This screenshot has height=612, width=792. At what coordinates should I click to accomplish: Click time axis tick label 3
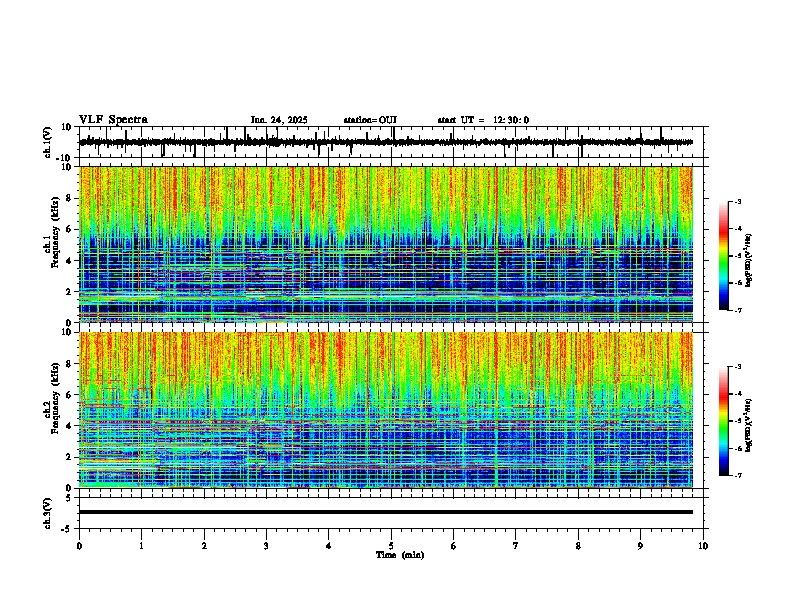[266, 546]
